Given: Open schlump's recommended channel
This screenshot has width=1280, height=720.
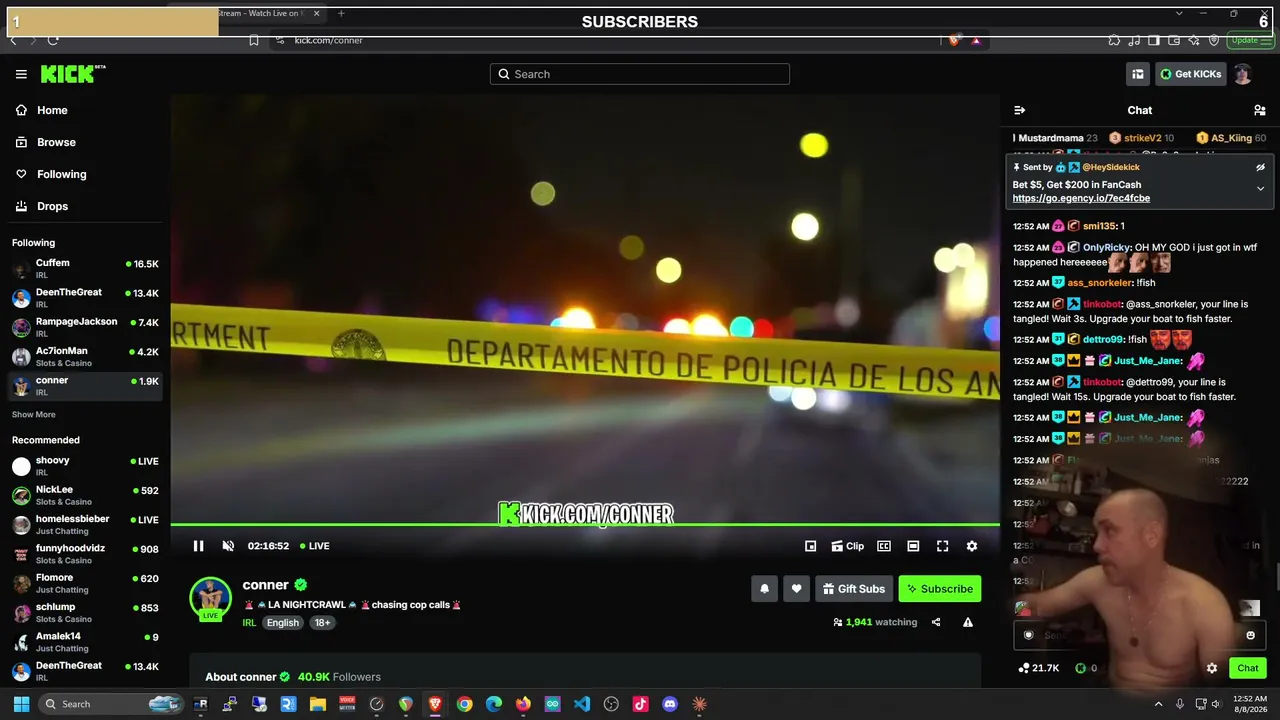Looking at the screenshot, I should pos(85,612).
